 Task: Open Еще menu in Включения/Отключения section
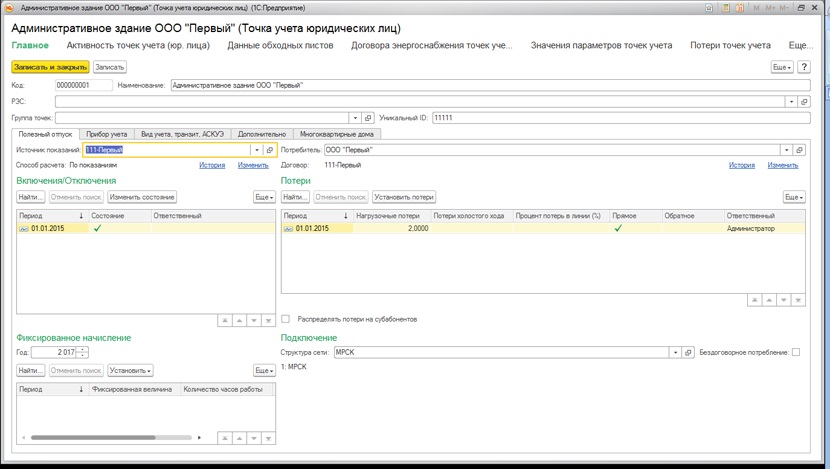point(264,197)
